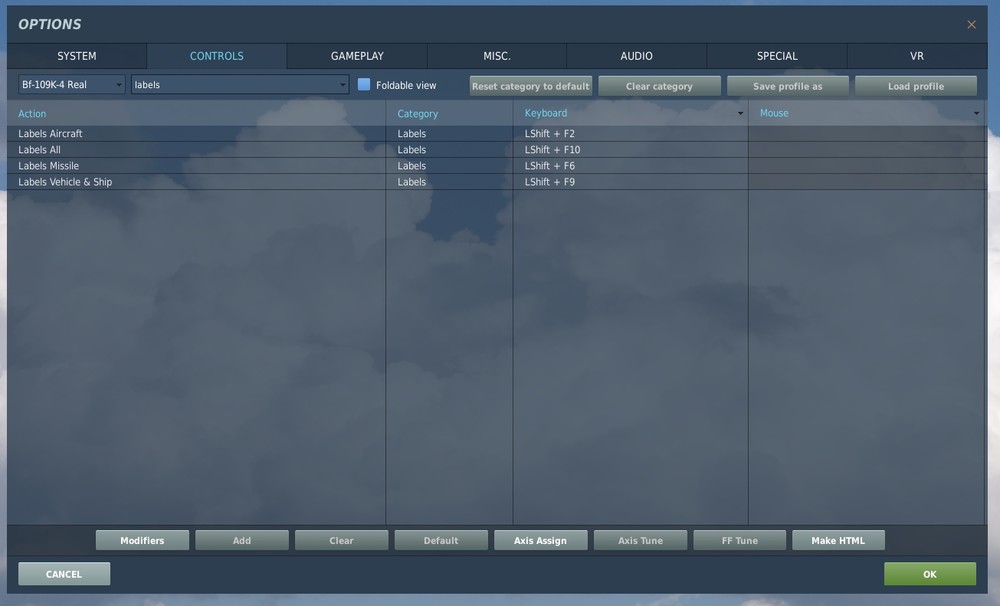1000x606 pixels.
Task: Click the Category cell for Labels Missile
Action: coord(449,166)
